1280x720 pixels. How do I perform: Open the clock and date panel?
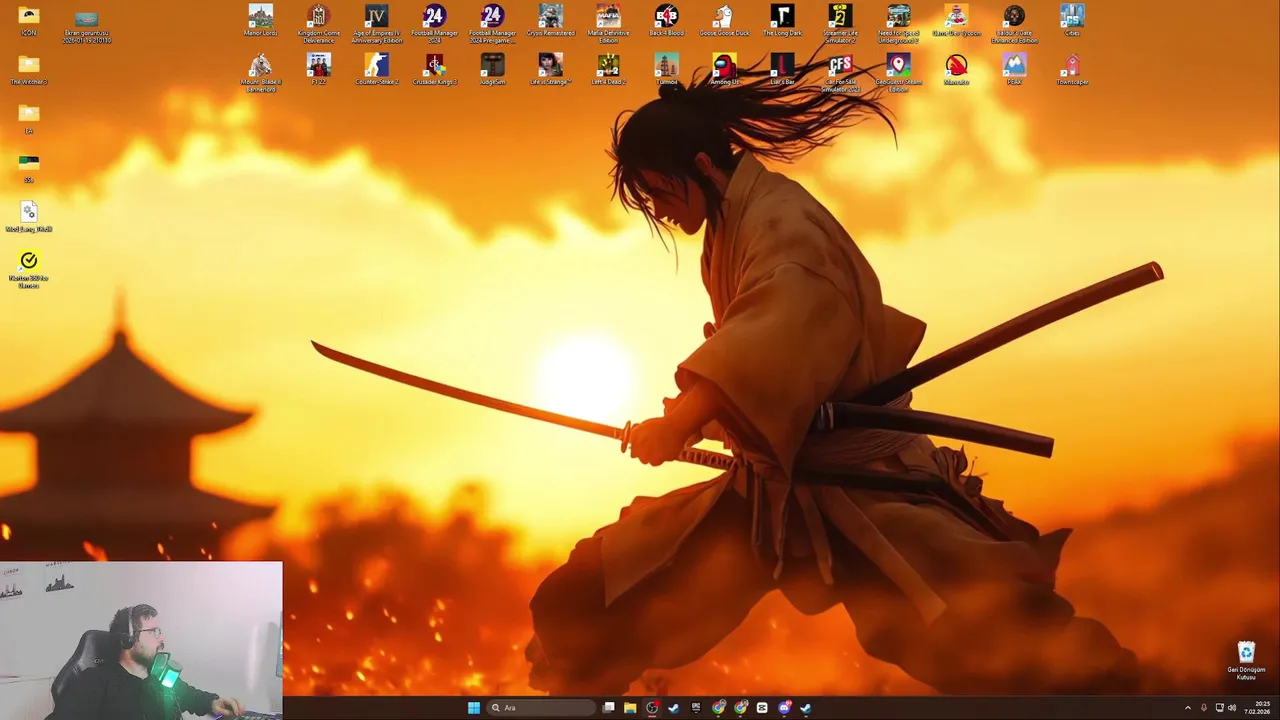tap(1257, 708)
